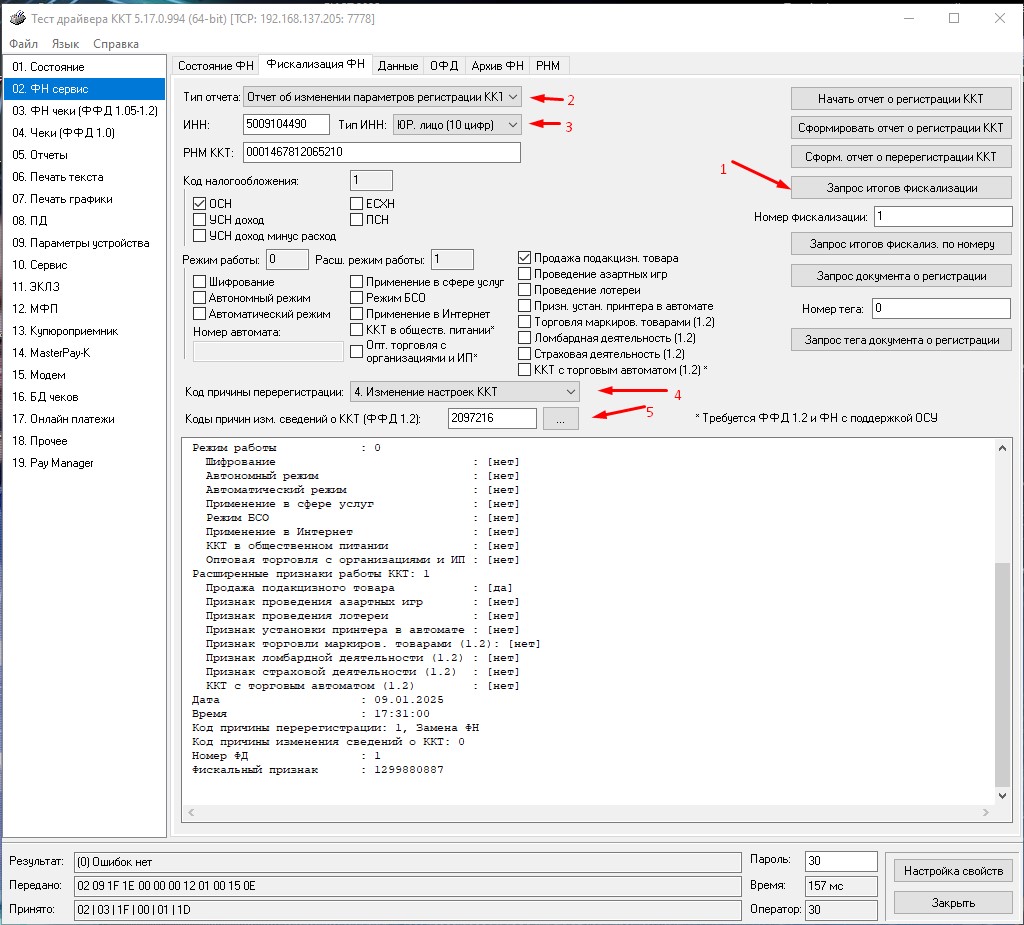Select 16. БД чеков sidebar item
This screenshot has width=1024, height=925.
85,397
